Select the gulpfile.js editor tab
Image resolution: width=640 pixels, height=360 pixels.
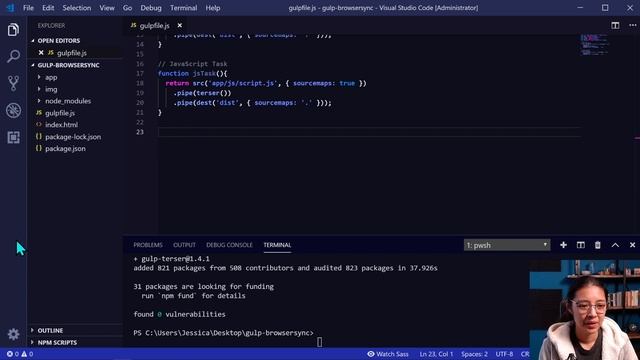click(x=154, y=25)
